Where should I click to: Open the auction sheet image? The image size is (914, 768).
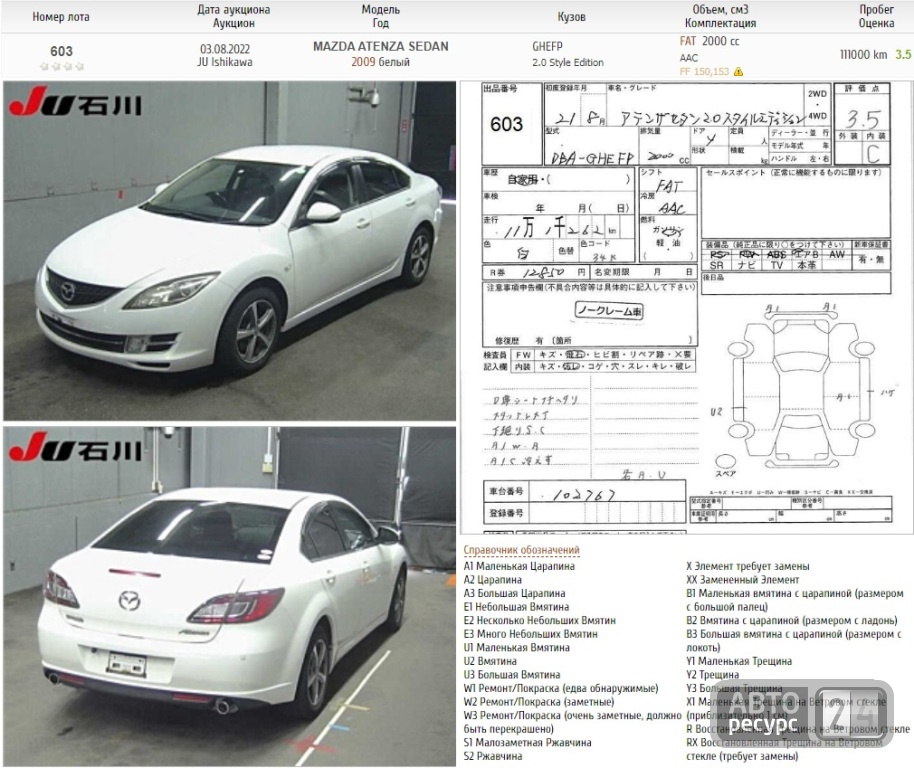coord(687,307)
